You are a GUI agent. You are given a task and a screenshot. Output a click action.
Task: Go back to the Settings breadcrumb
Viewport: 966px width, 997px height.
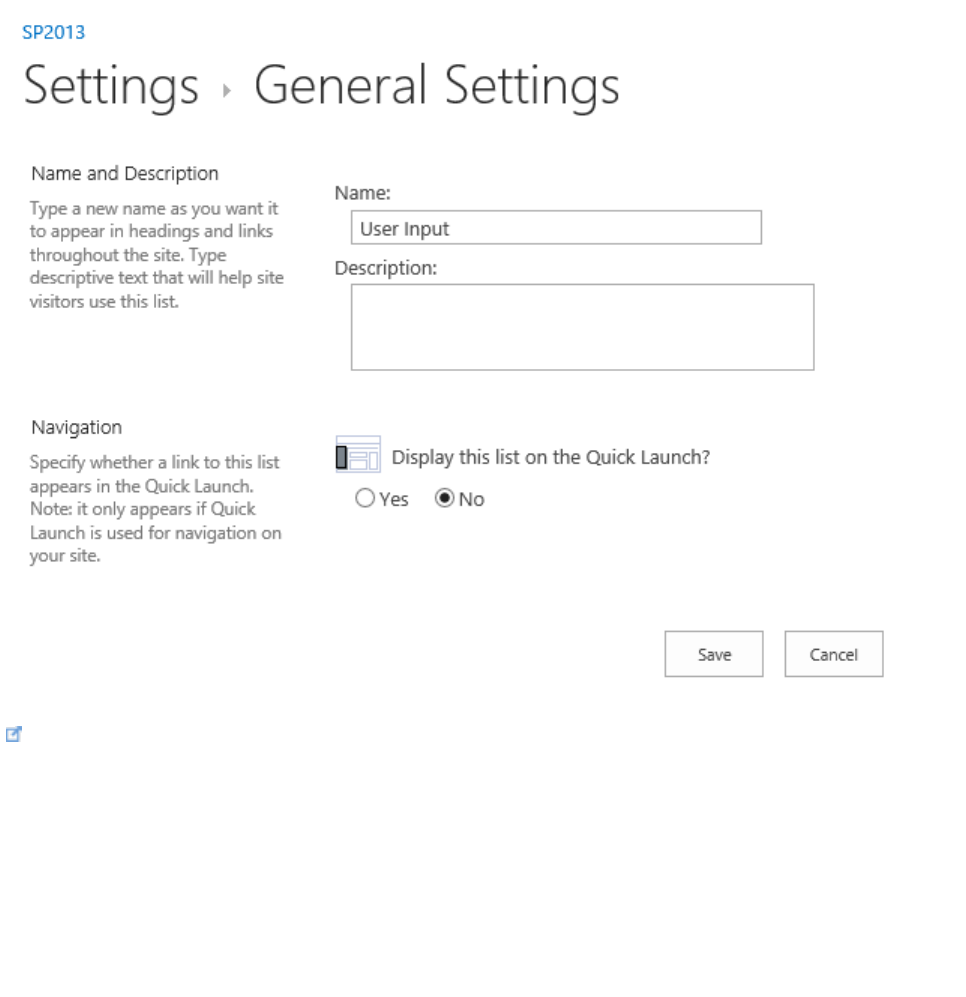point(111,86)
